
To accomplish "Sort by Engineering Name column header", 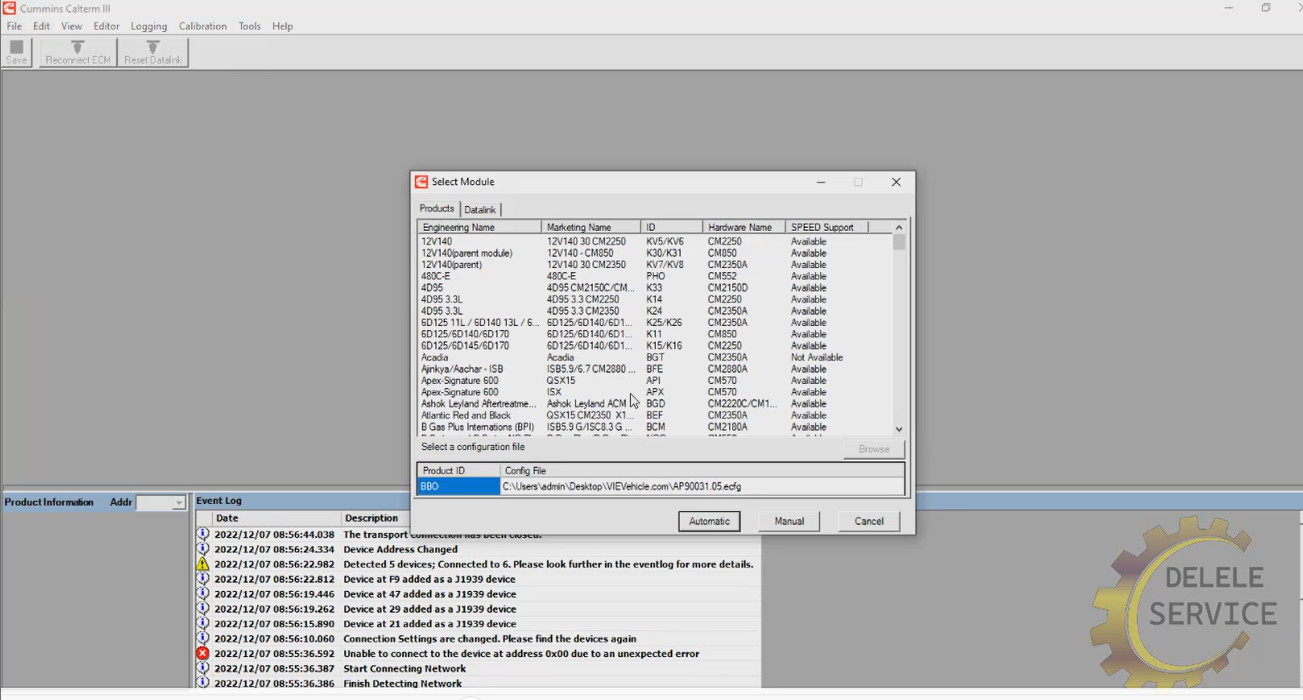I will point(478,227).
